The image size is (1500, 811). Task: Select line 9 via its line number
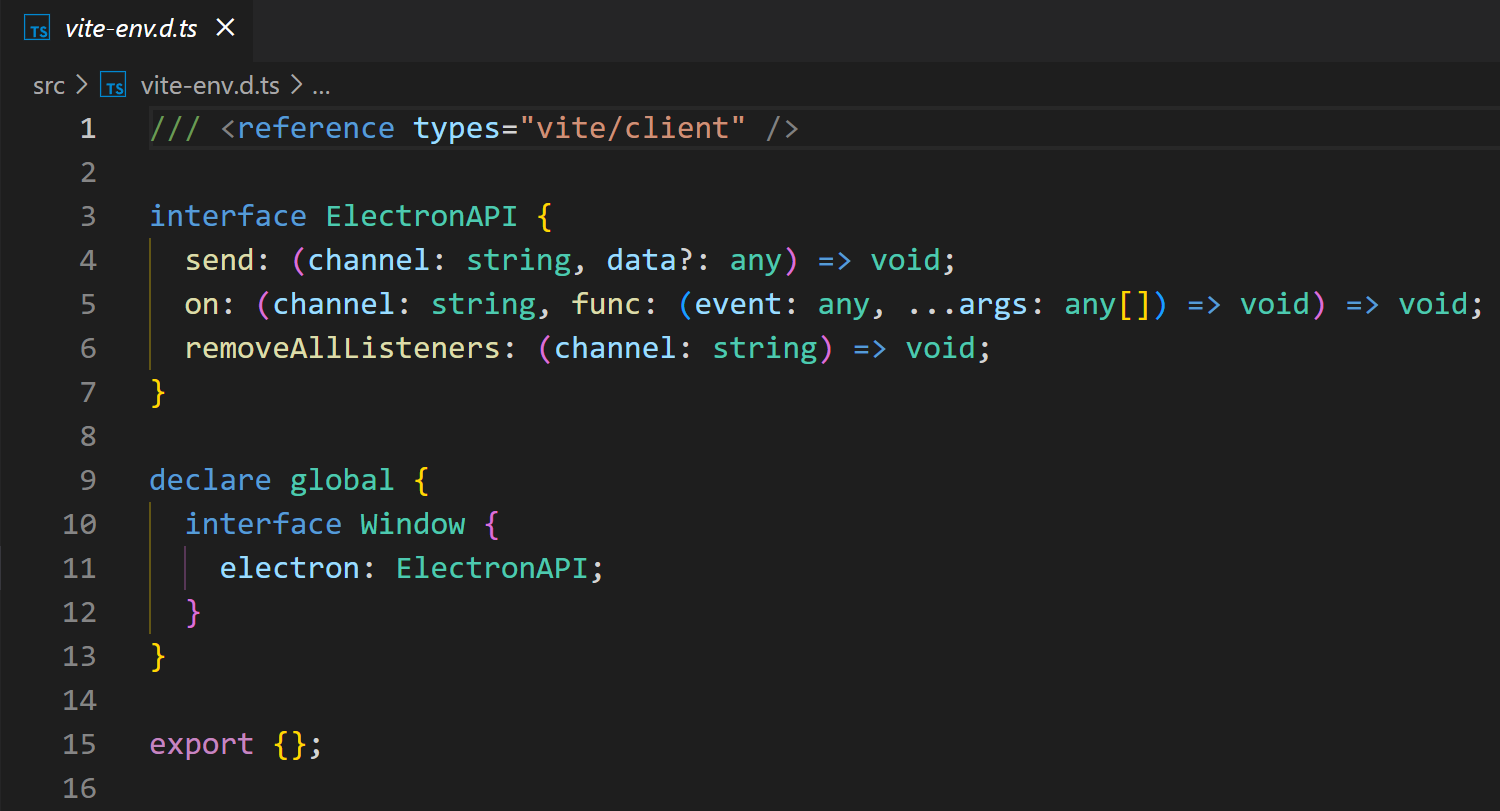[88, 480]
